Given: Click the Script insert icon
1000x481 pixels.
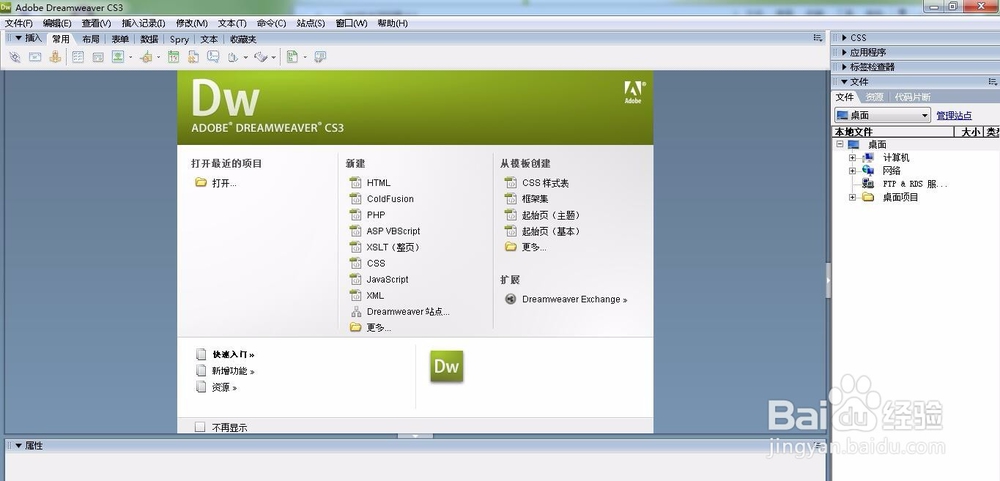Looking at the screenshot, I should [x=261, y=57].
